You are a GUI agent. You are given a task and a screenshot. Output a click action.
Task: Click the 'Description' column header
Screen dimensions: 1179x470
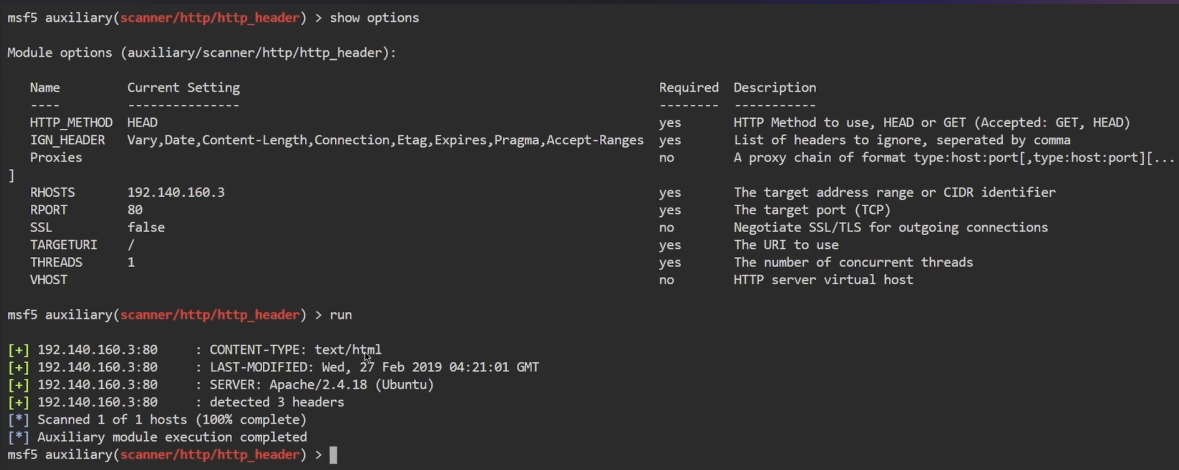pyautogui.click(x=774, y=88)
